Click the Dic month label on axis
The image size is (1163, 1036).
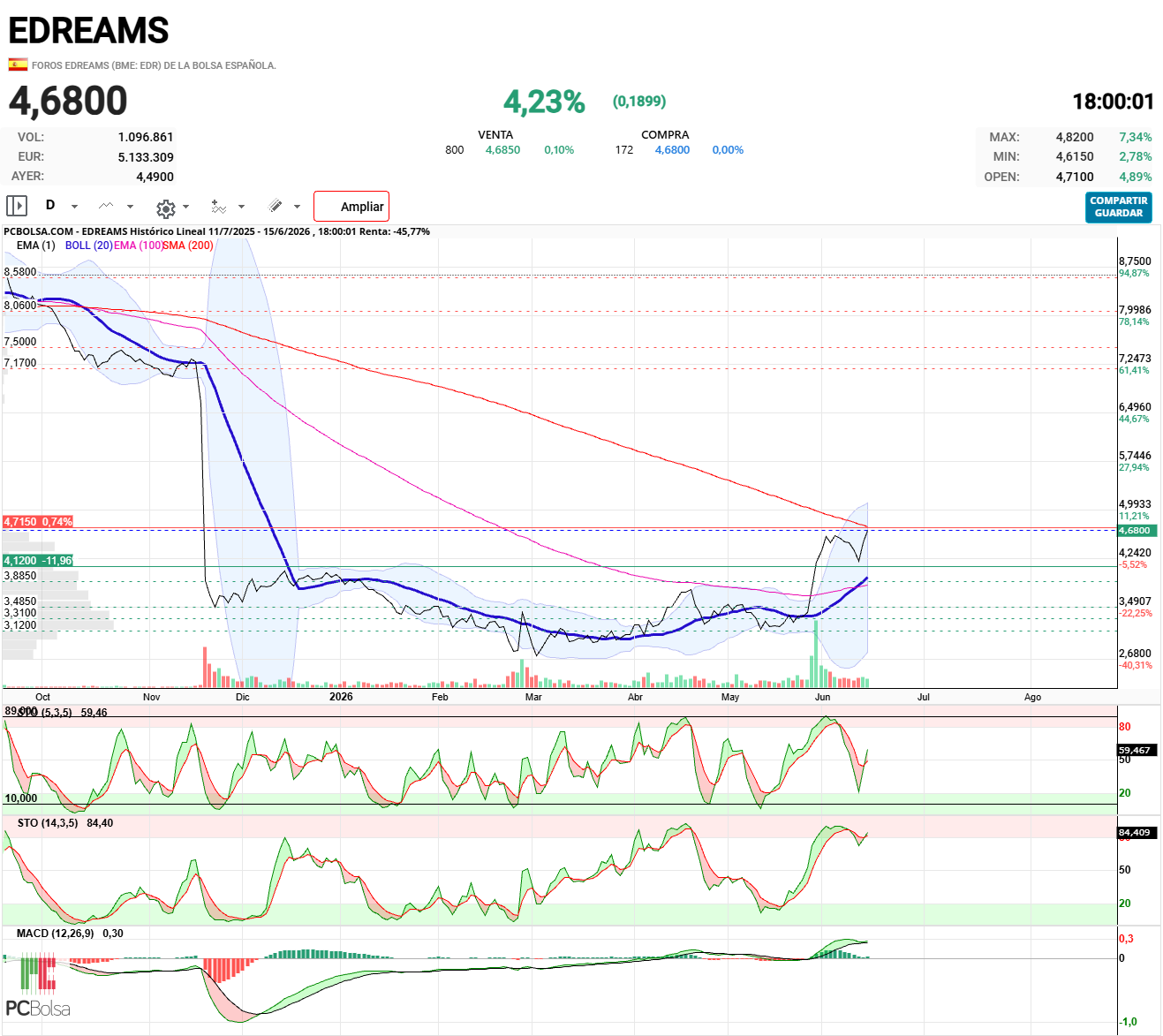click(x=243, y=697)
